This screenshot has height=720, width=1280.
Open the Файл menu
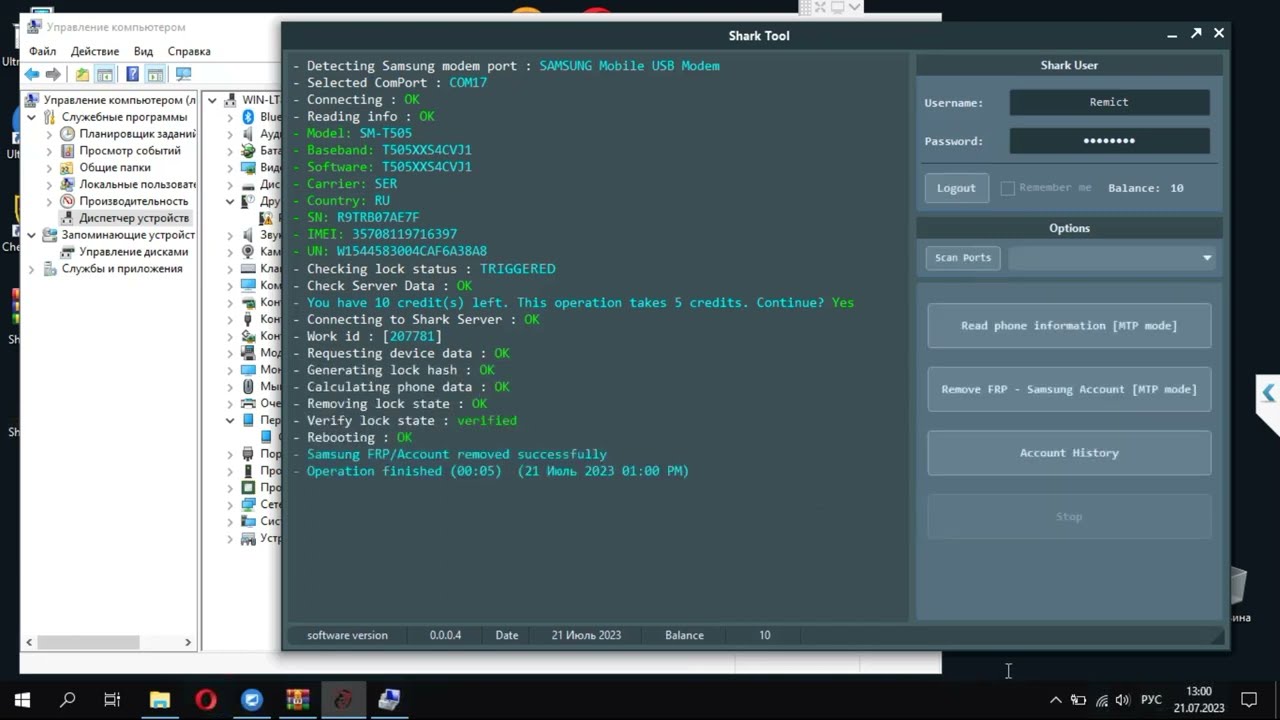tap(42, 51)
